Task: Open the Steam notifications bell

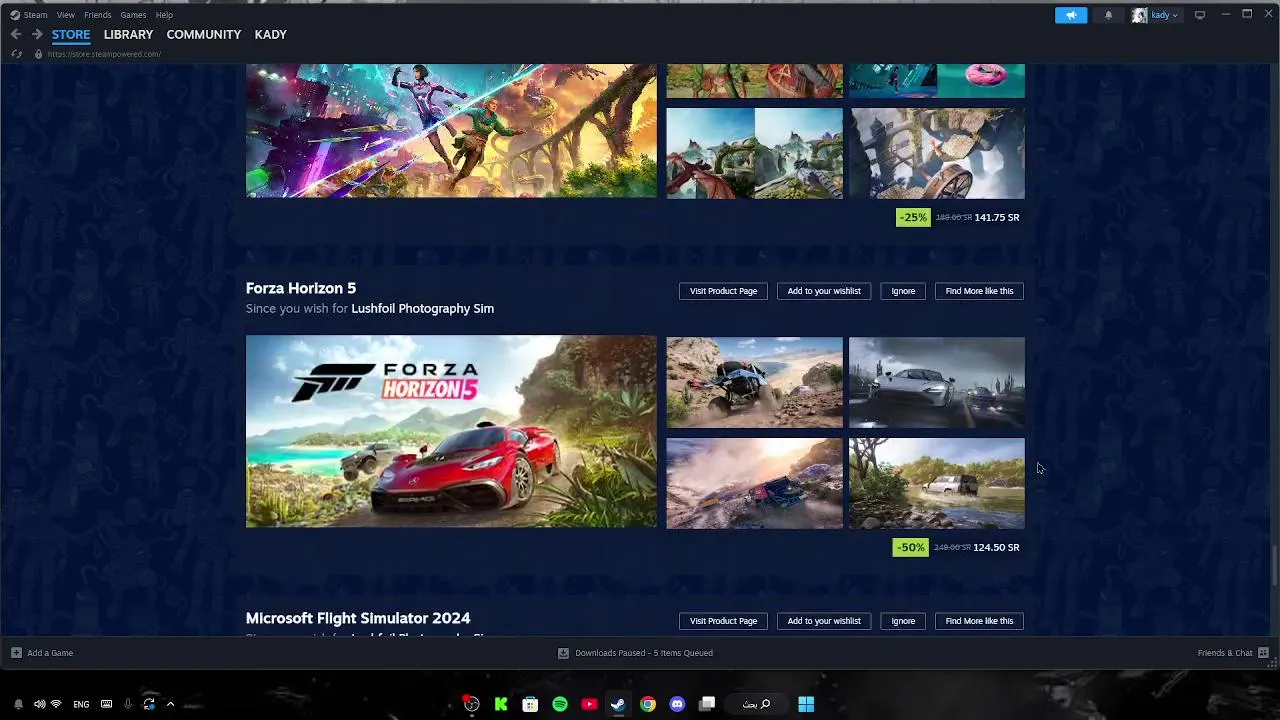Action: tap(1108, 15)
